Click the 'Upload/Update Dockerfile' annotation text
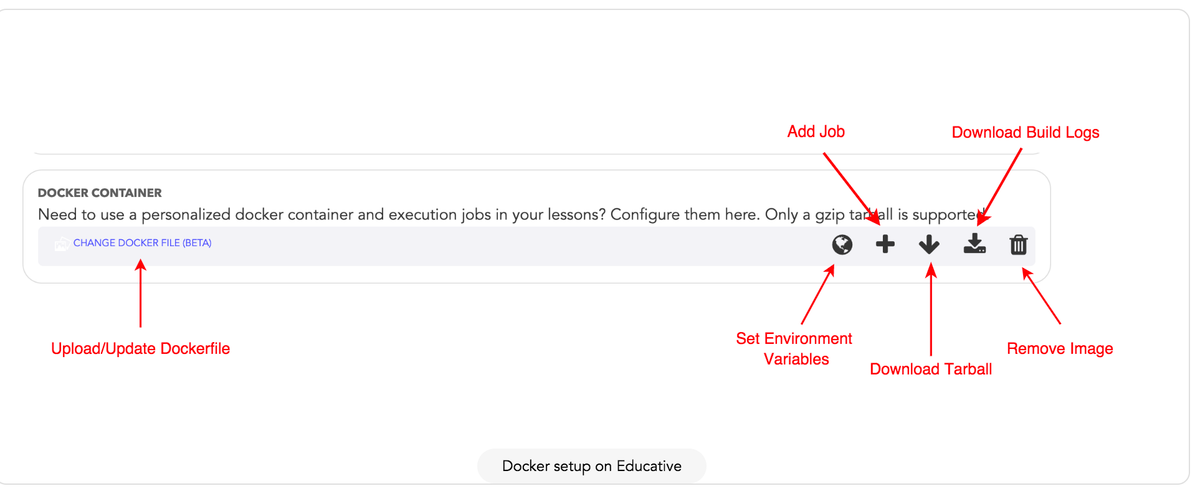This screenshot has width=1200, height=491. click(141, 349)
